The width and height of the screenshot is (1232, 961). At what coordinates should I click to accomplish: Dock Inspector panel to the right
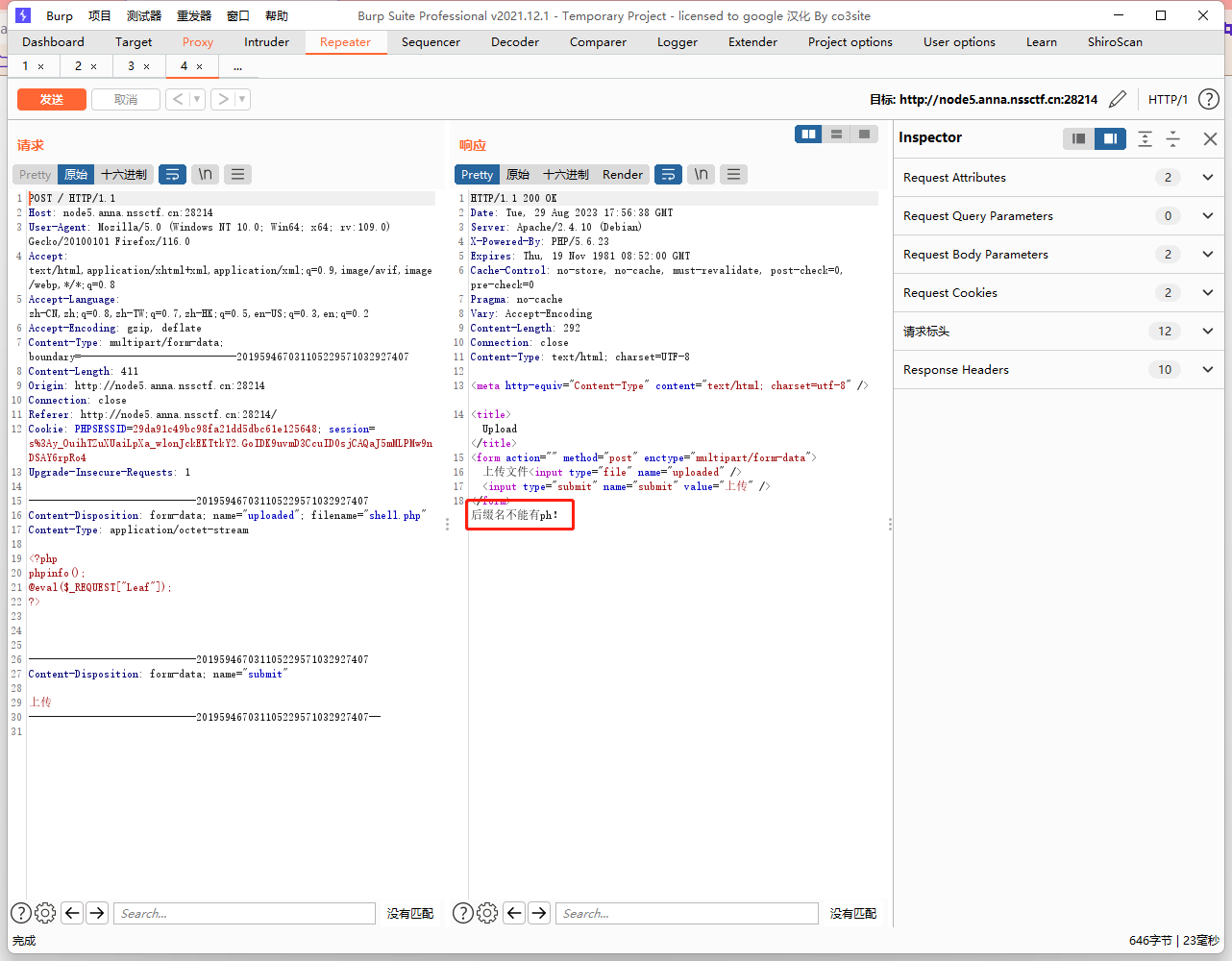1110,138
